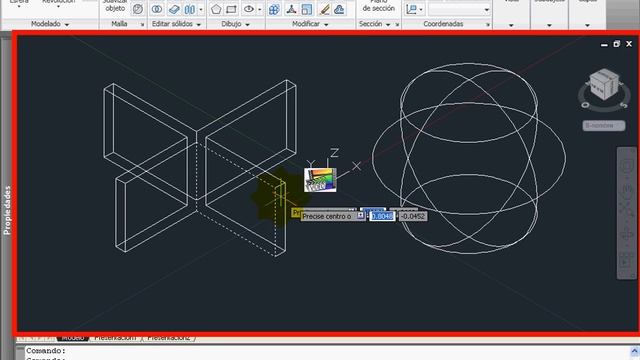Click the highlighted dynamic input coordinate field
The height and width of the screenshot is (360, 640).
tap(382, 216)
